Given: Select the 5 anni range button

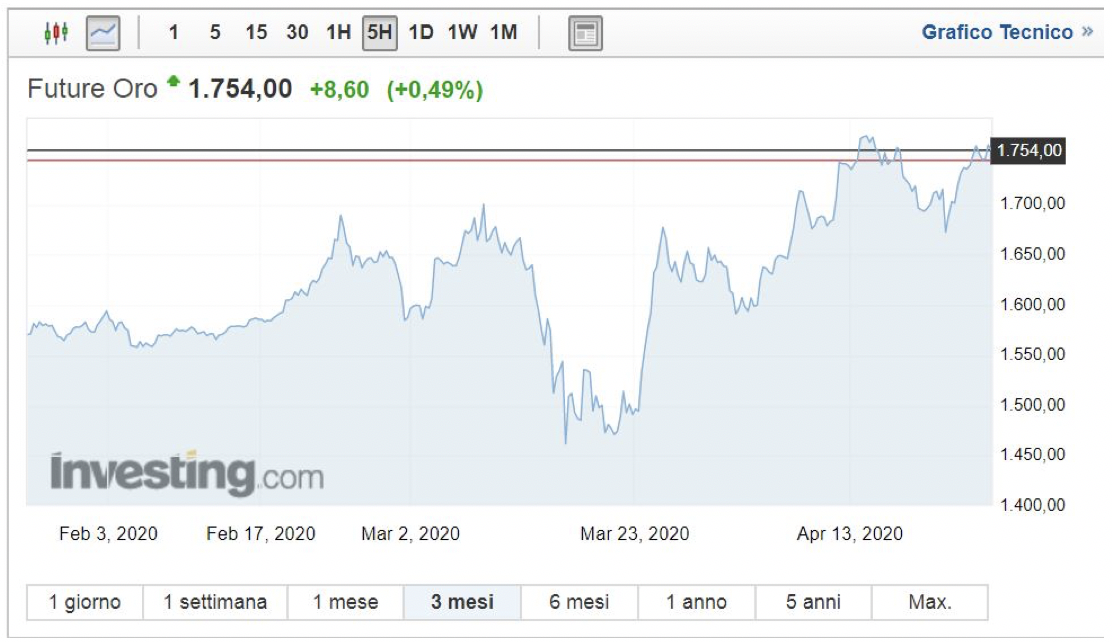Looking at the screenshot, I should (813, 602).
